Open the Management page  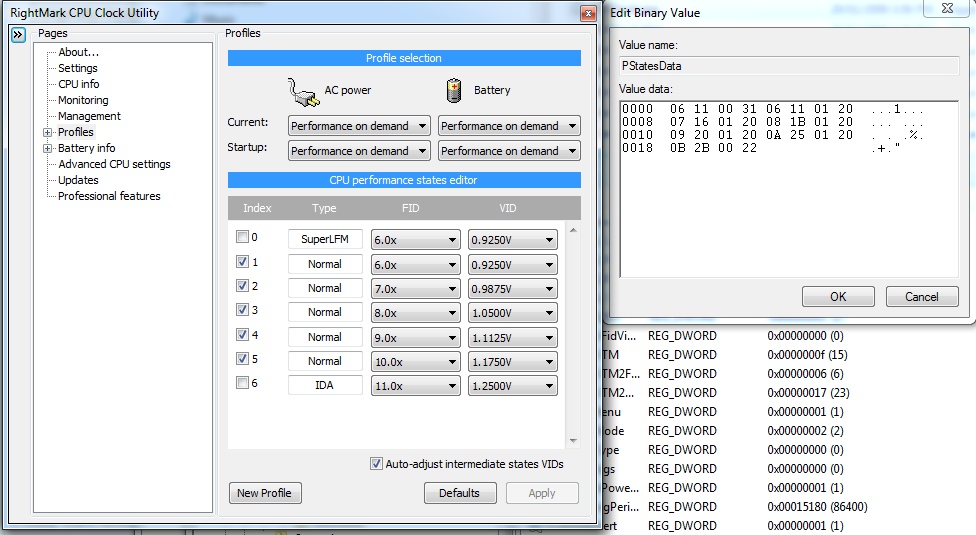click(89, 116)
